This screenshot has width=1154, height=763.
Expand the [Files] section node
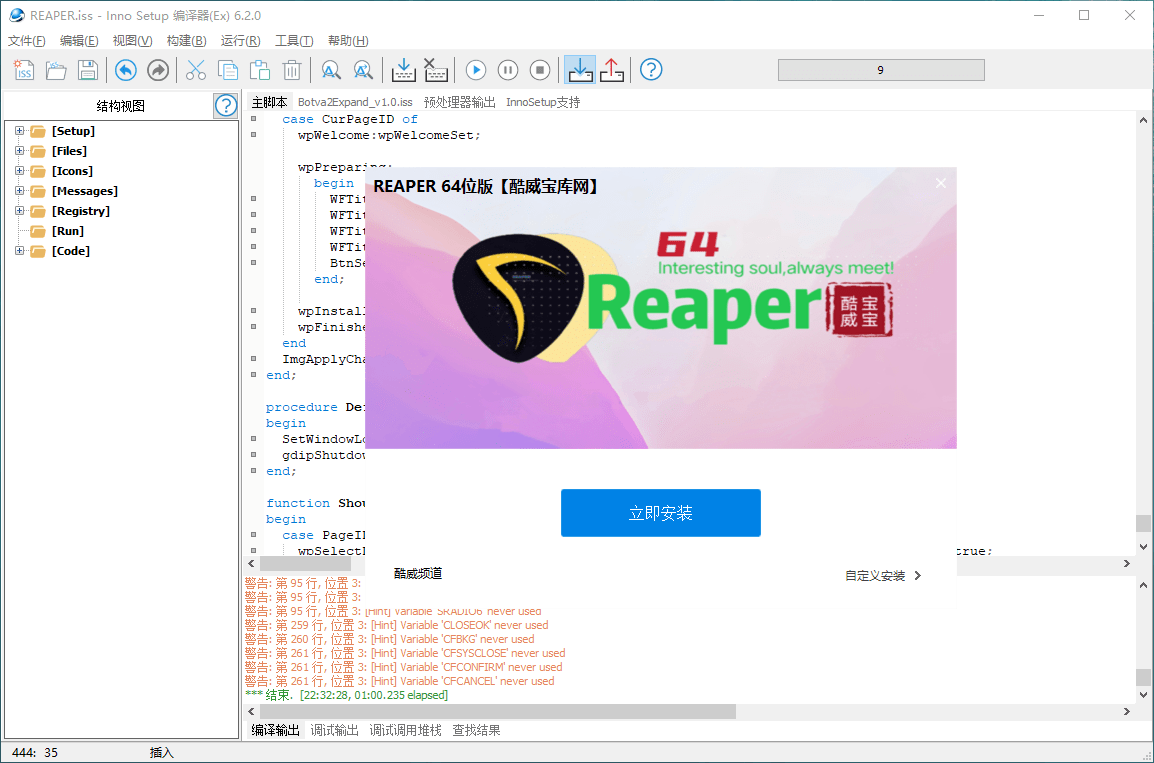20,151
